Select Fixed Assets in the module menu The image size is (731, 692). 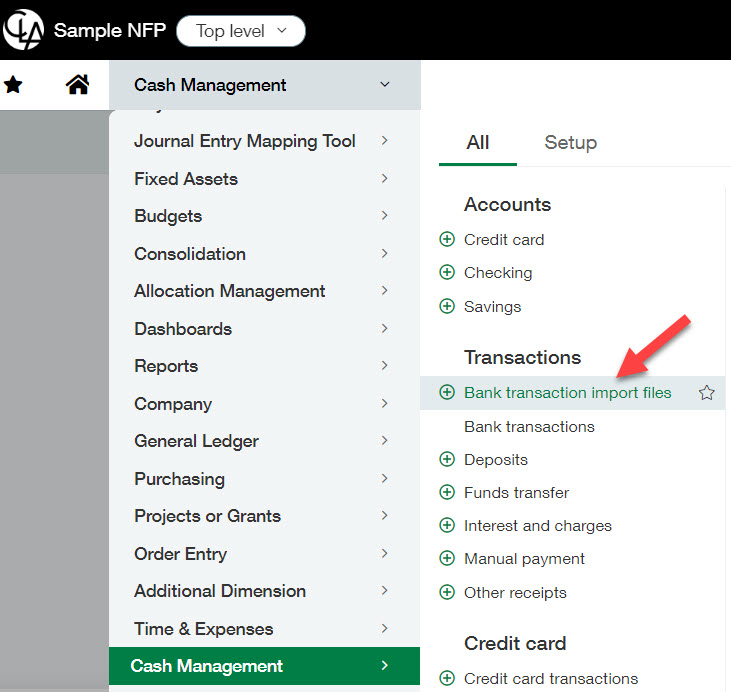[186, 179]
